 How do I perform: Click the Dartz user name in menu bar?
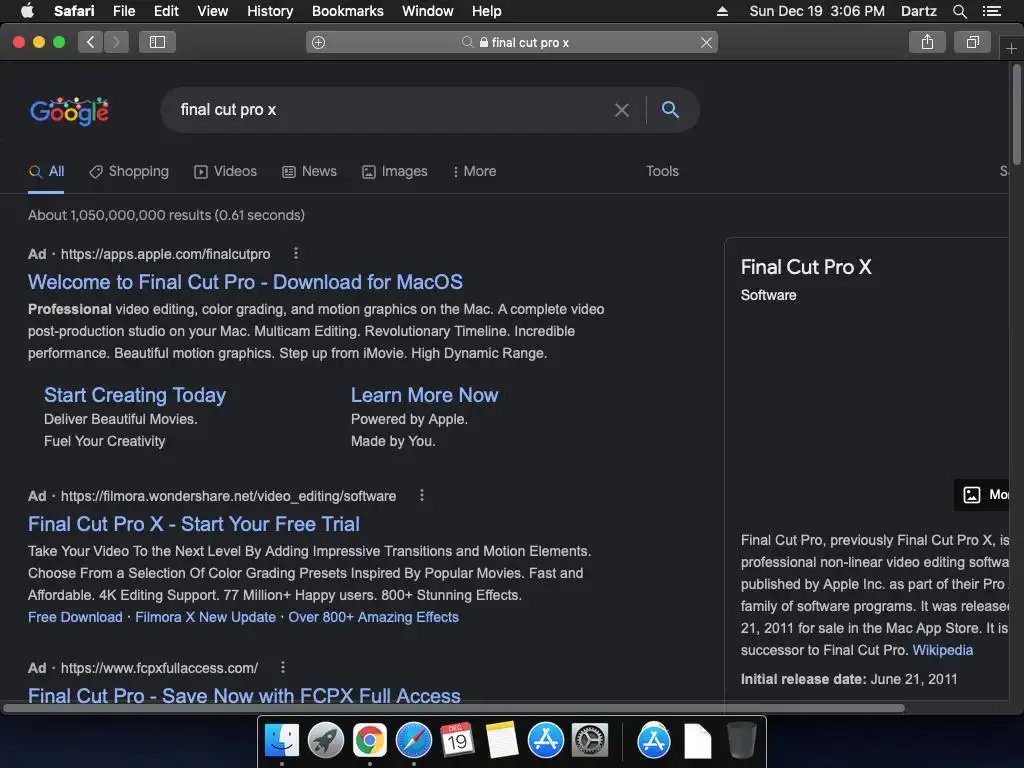pyautogui.click(x=918, y=11)
